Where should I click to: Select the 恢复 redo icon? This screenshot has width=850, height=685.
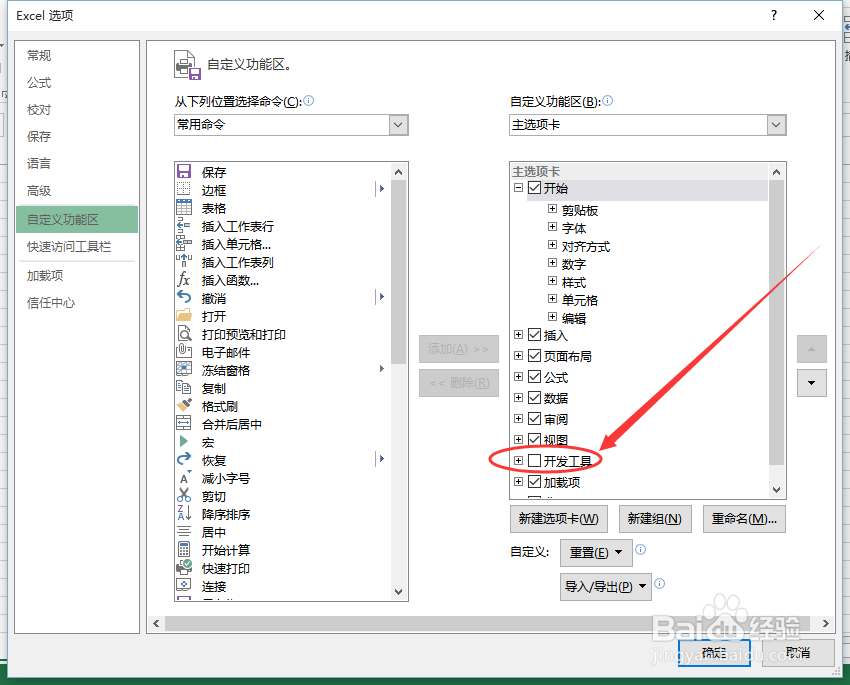pos(184,460)
